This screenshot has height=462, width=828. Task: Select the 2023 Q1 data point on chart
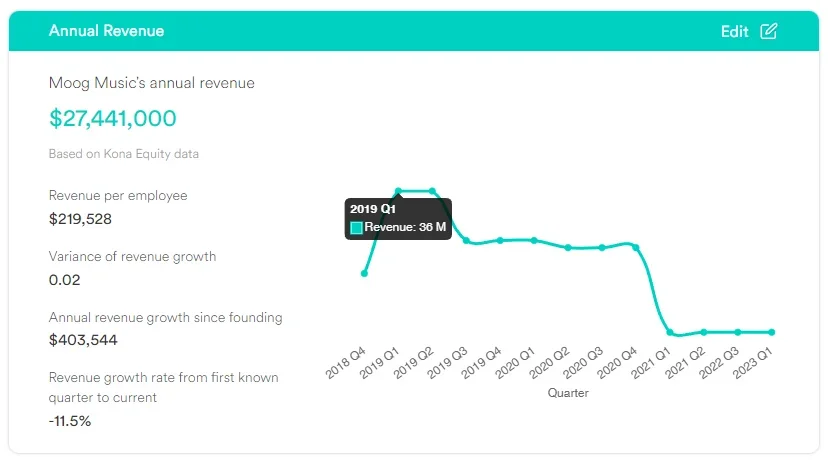772,332
